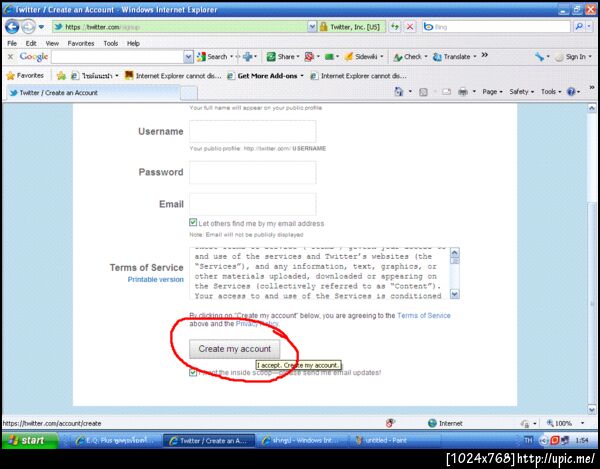Click the Feeds icon in command bar
Screen dimensions: 600x469
pos(423,92)
